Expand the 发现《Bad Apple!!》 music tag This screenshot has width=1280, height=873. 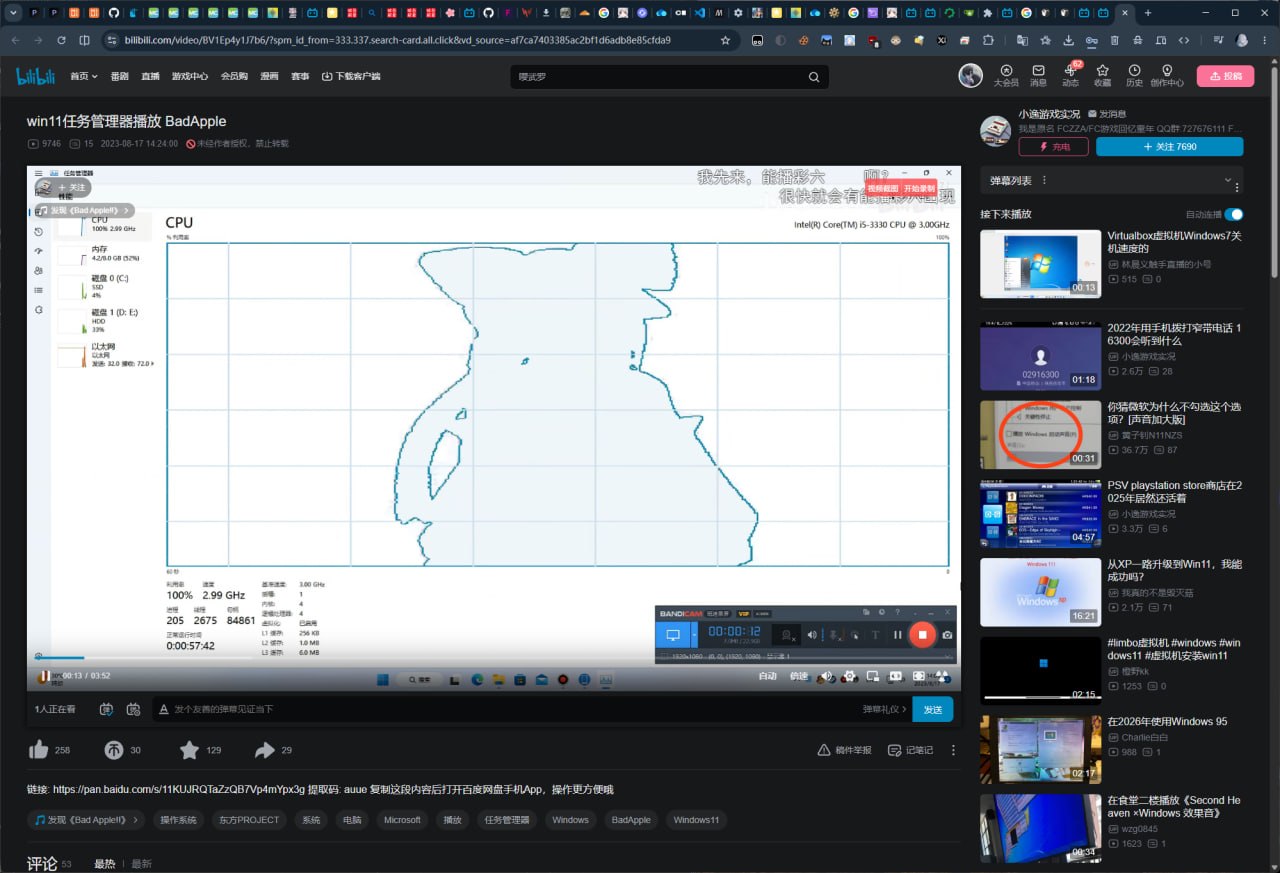coord(84,820)
